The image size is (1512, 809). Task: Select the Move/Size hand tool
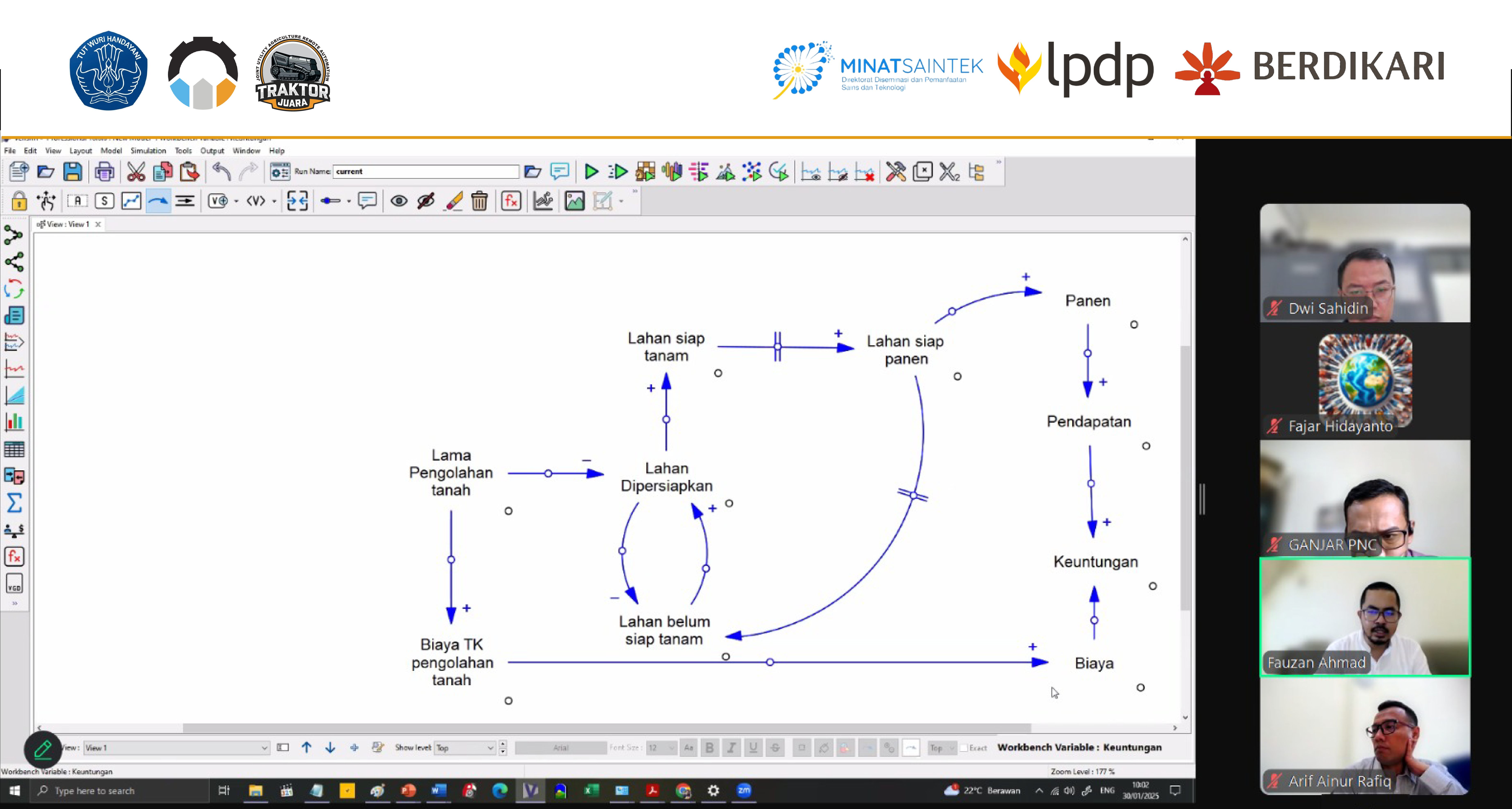pos(46,201)
